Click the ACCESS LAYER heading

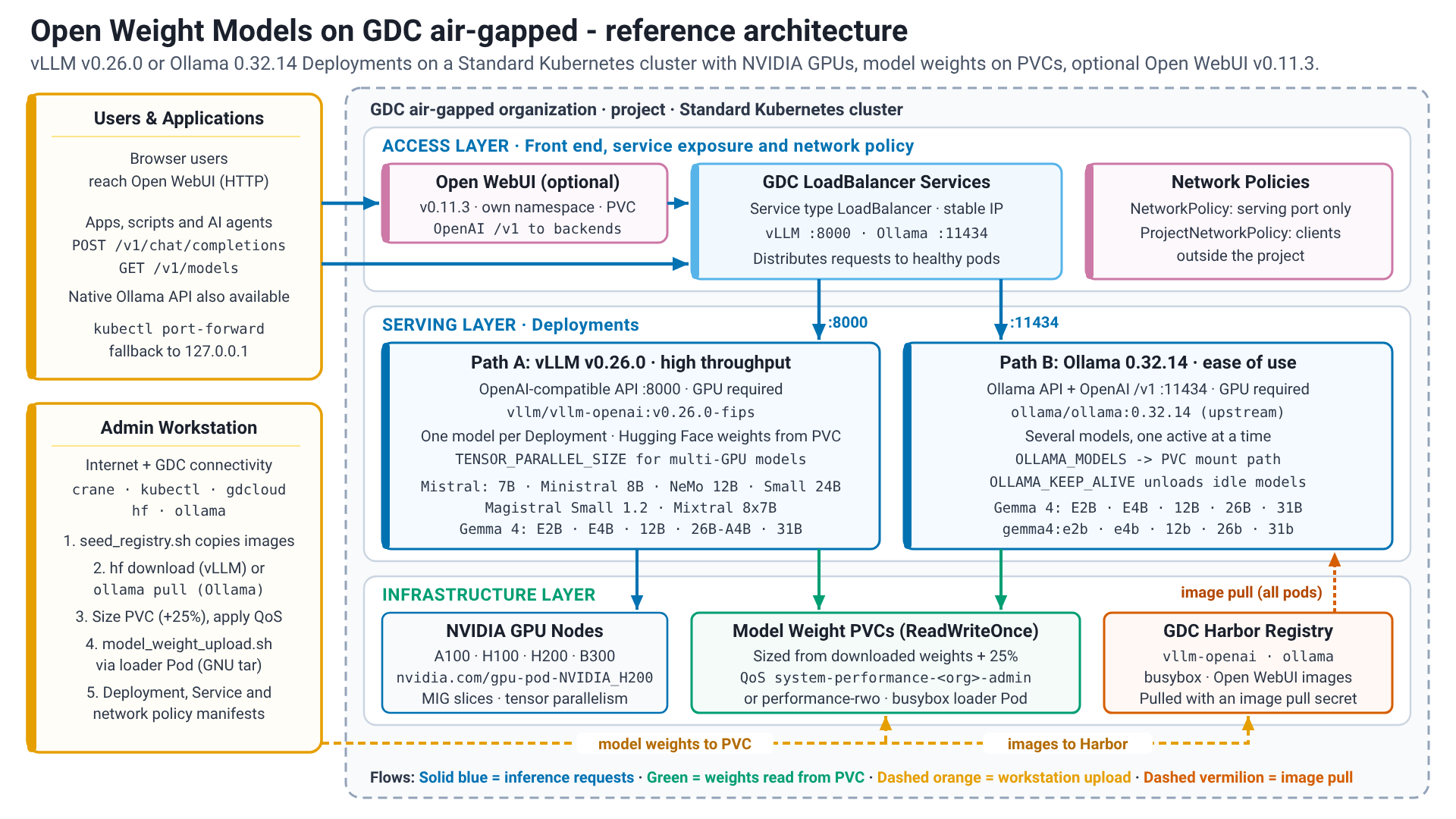point(648,146)
